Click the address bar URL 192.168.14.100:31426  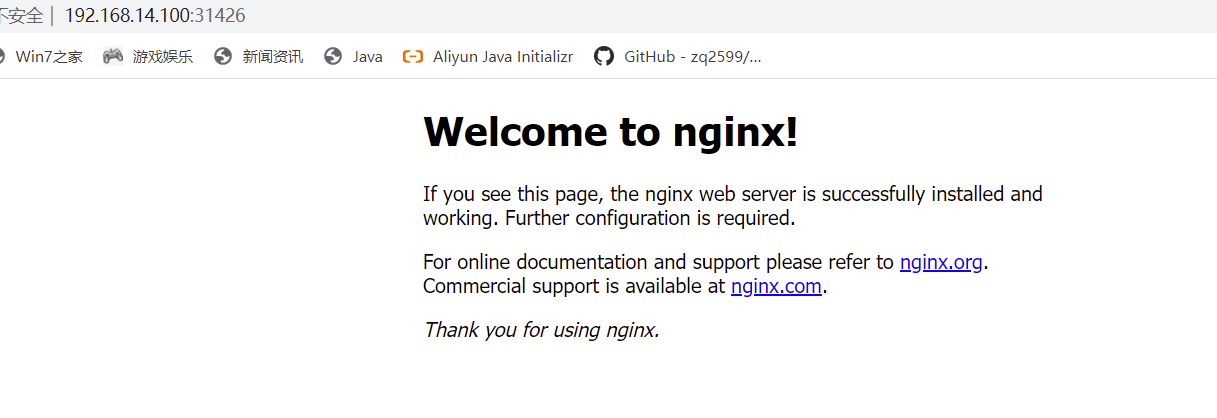click(155, 15)
